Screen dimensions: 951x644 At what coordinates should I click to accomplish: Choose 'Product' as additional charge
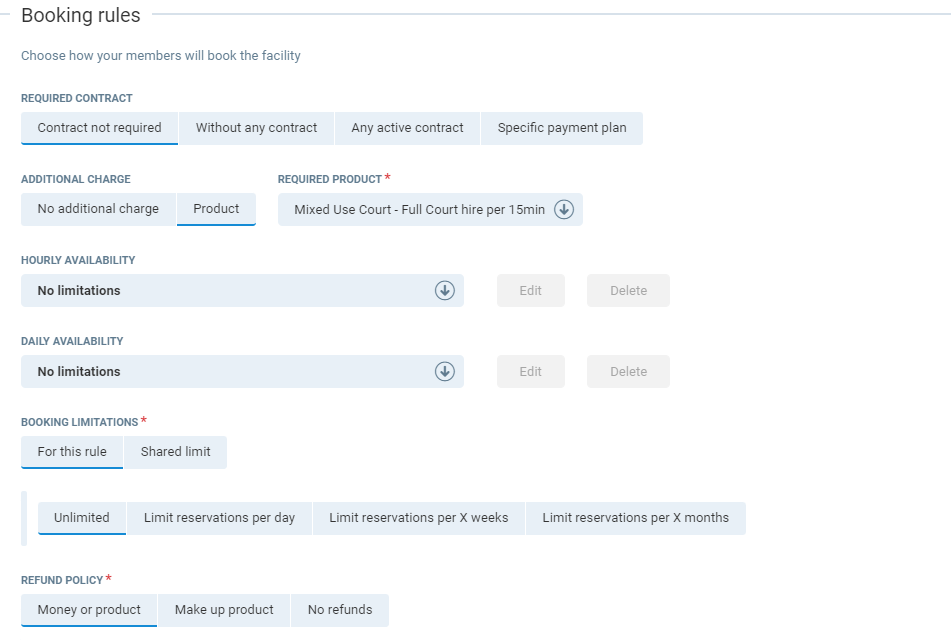216,209
